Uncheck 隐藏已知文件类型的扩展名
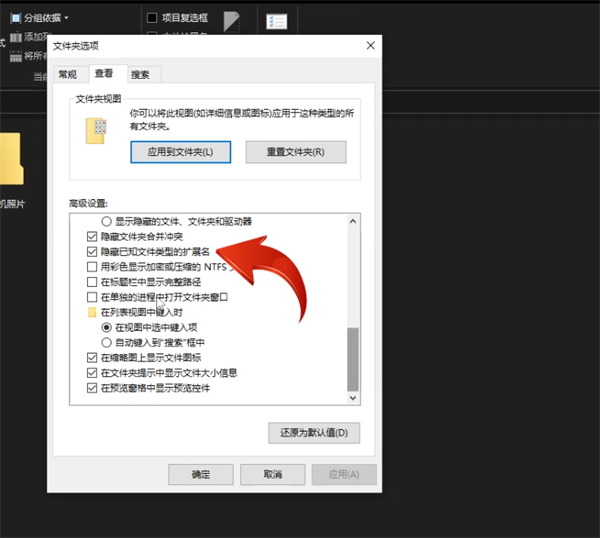The width and height of the screenshot is (600, 538). (93, 252)
